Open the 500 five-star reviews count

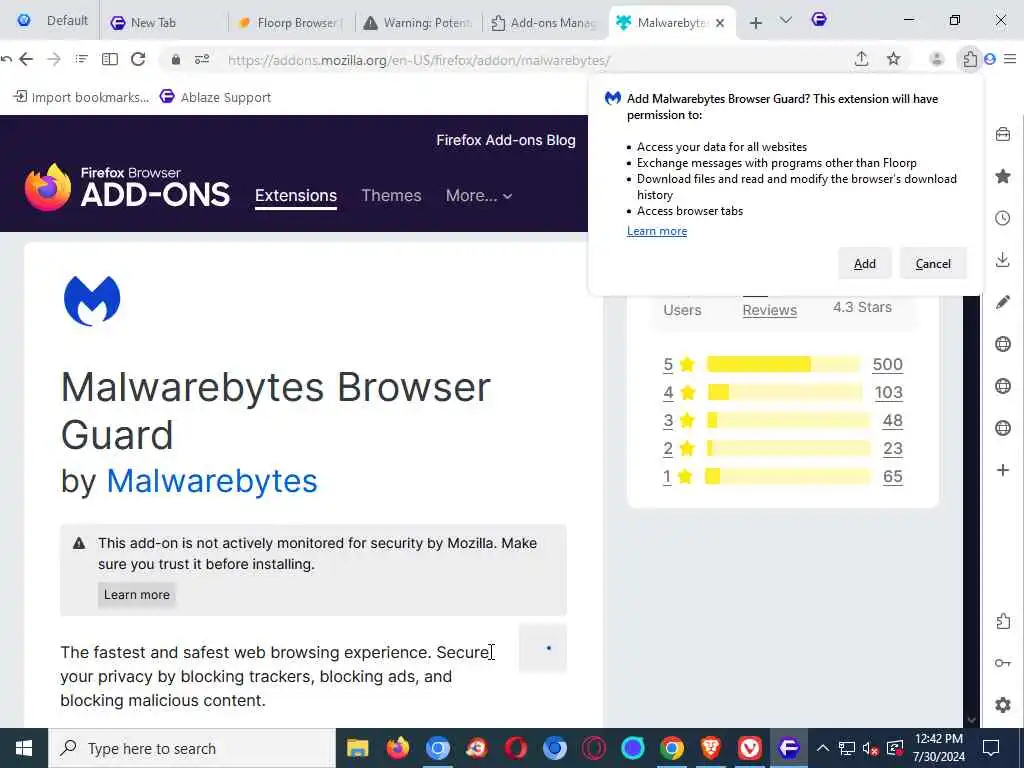[x=888, y=364]
